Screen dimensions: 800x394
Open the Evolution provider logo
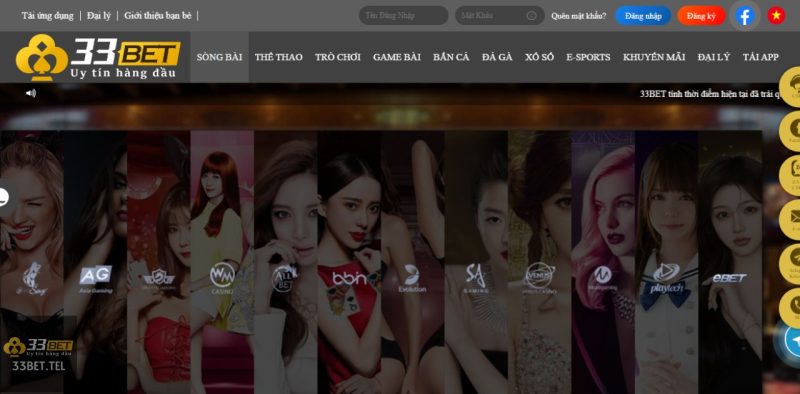click(x=412, y=279)
